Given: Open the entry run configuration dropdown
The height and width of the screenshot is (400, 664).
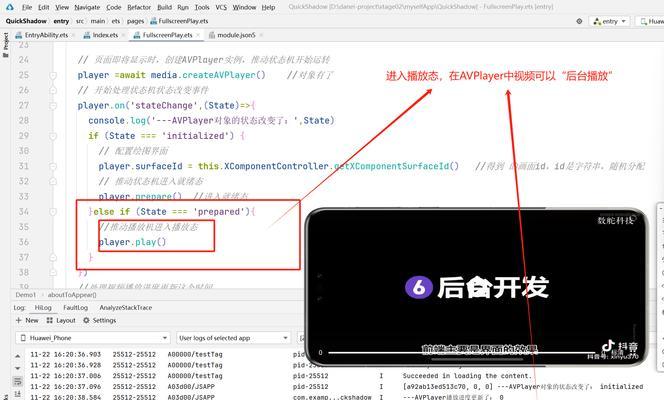Looking at the screenshot, I should [609, 21].
